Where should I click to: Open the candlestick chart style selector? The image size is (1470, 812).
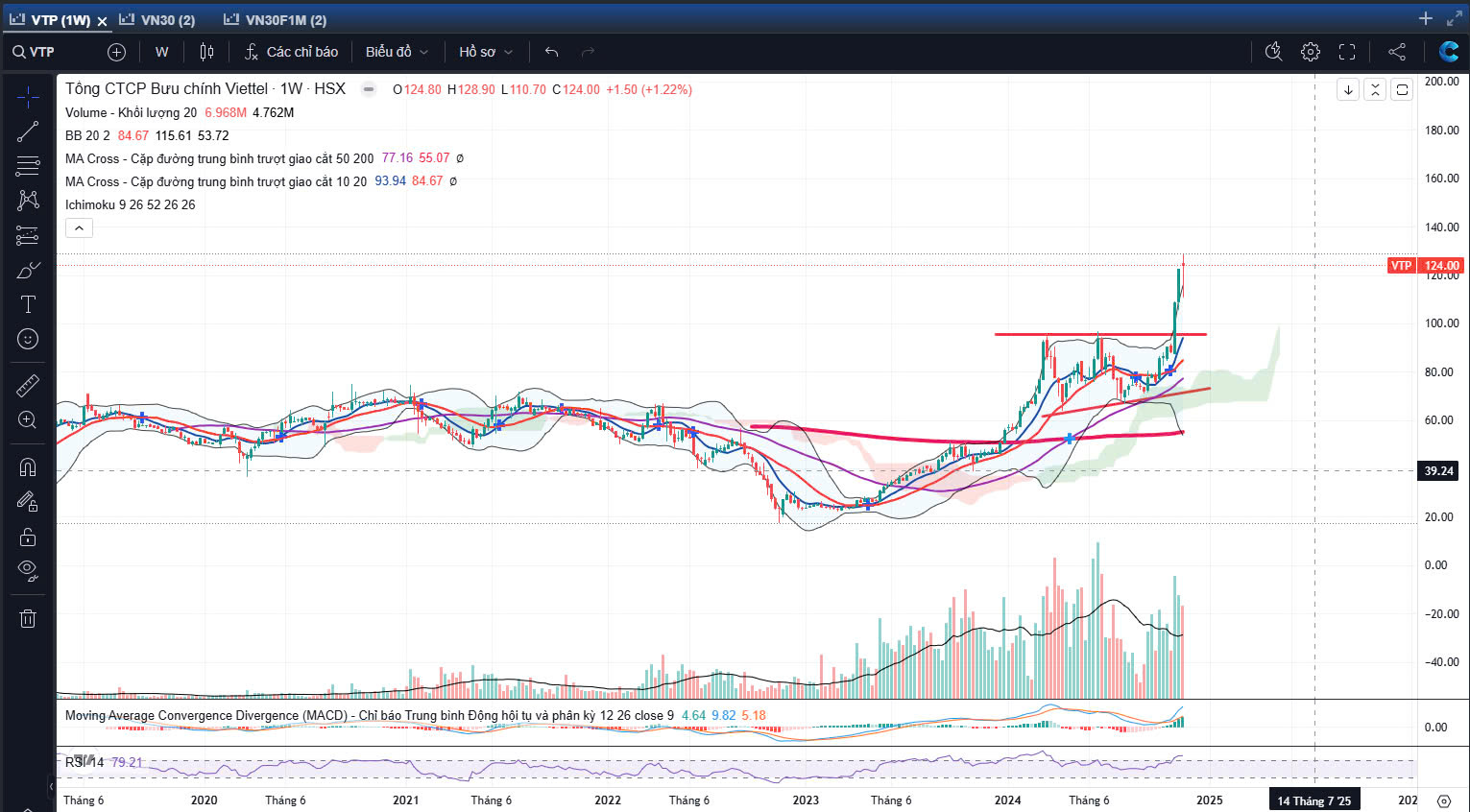[x=206, y=52]
